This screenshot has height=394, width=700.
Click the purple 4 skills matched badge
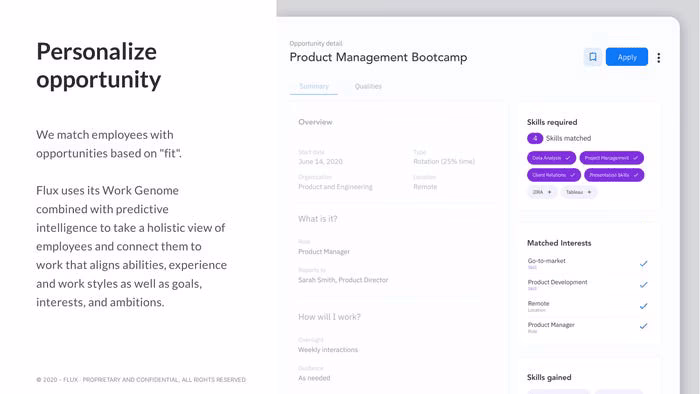pos(535,138)
